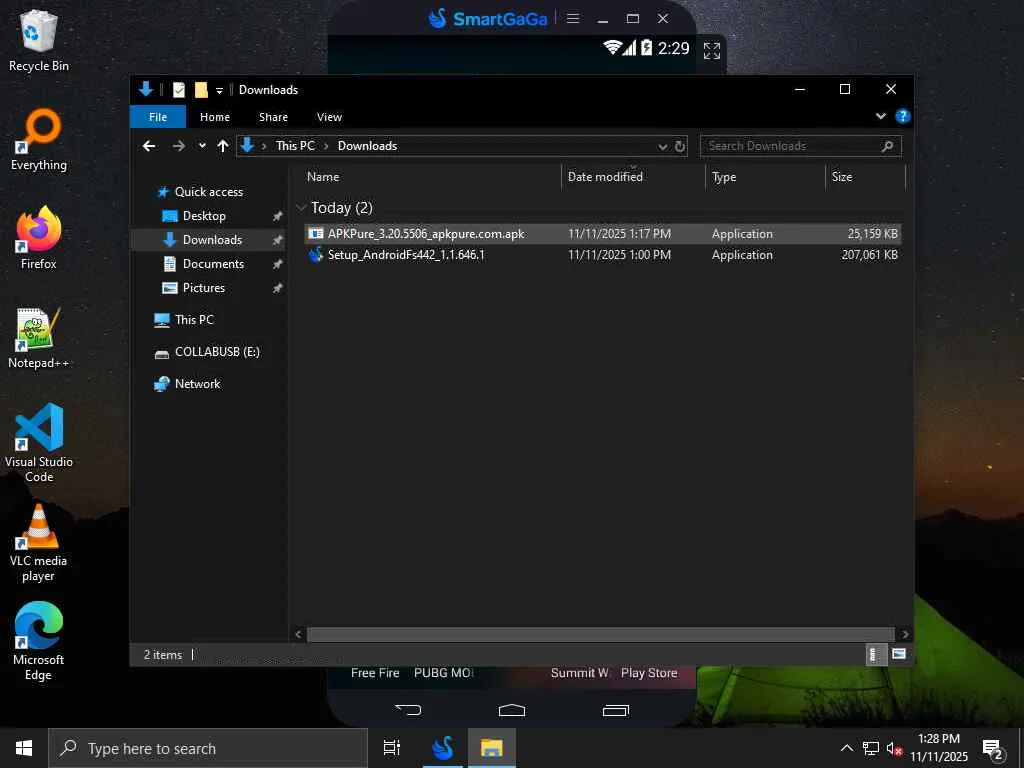This screenshot has width=1024, height=768.
Task: Open the Notepad++ desktop shortcut
Action: tap(39, 338)
